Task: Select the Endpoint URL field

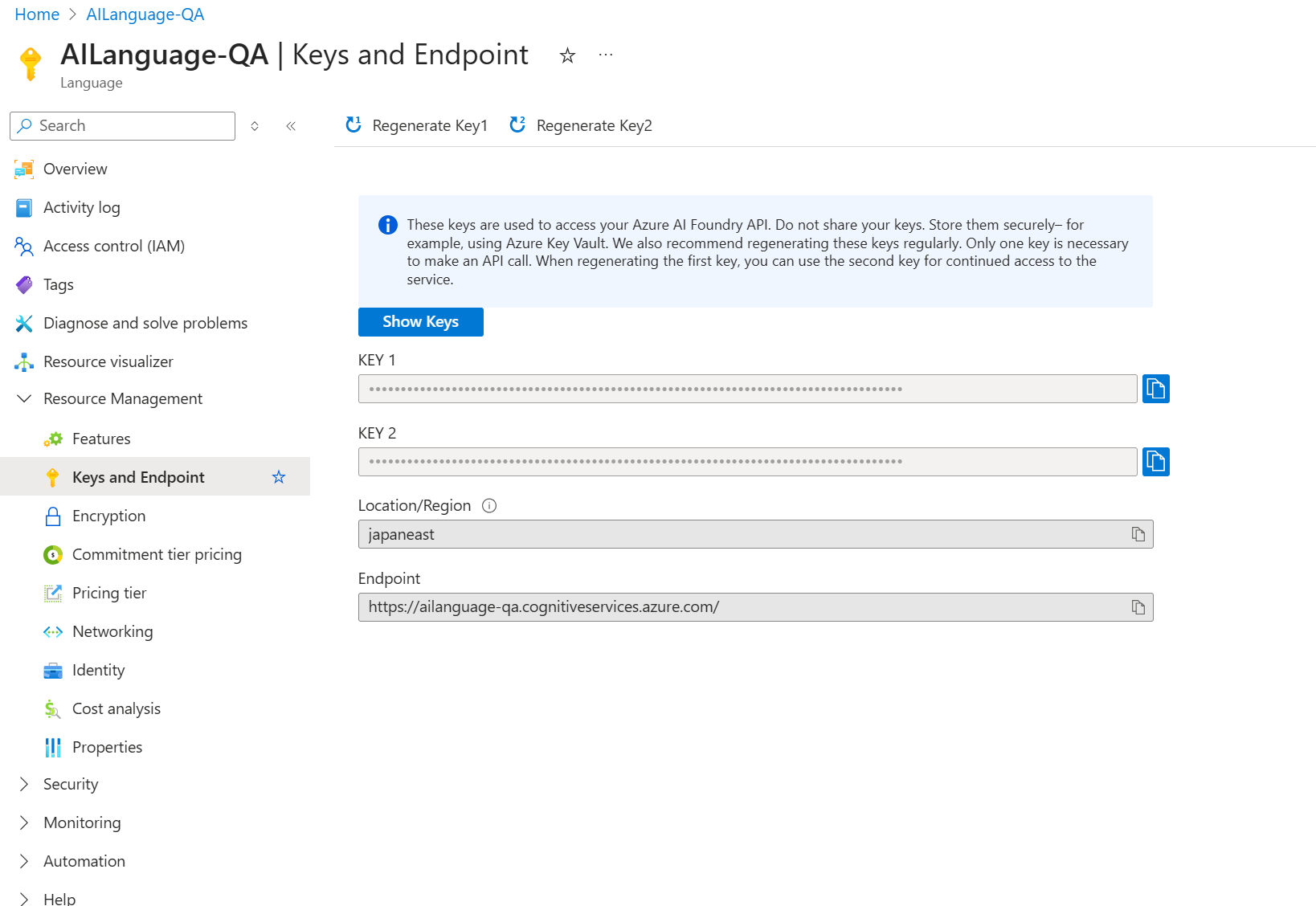Action: click(756, 607)
